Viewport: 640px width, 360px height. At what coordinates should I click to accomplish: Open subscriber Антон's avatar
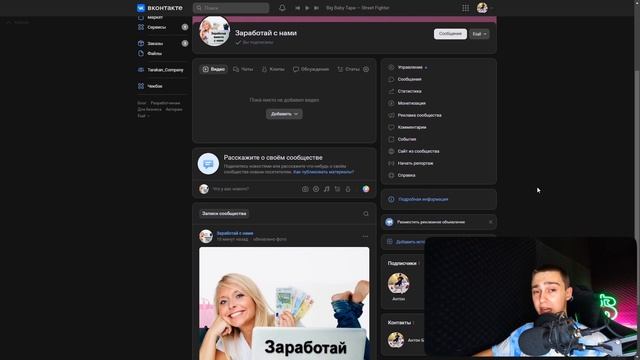[x=398, y=283]
